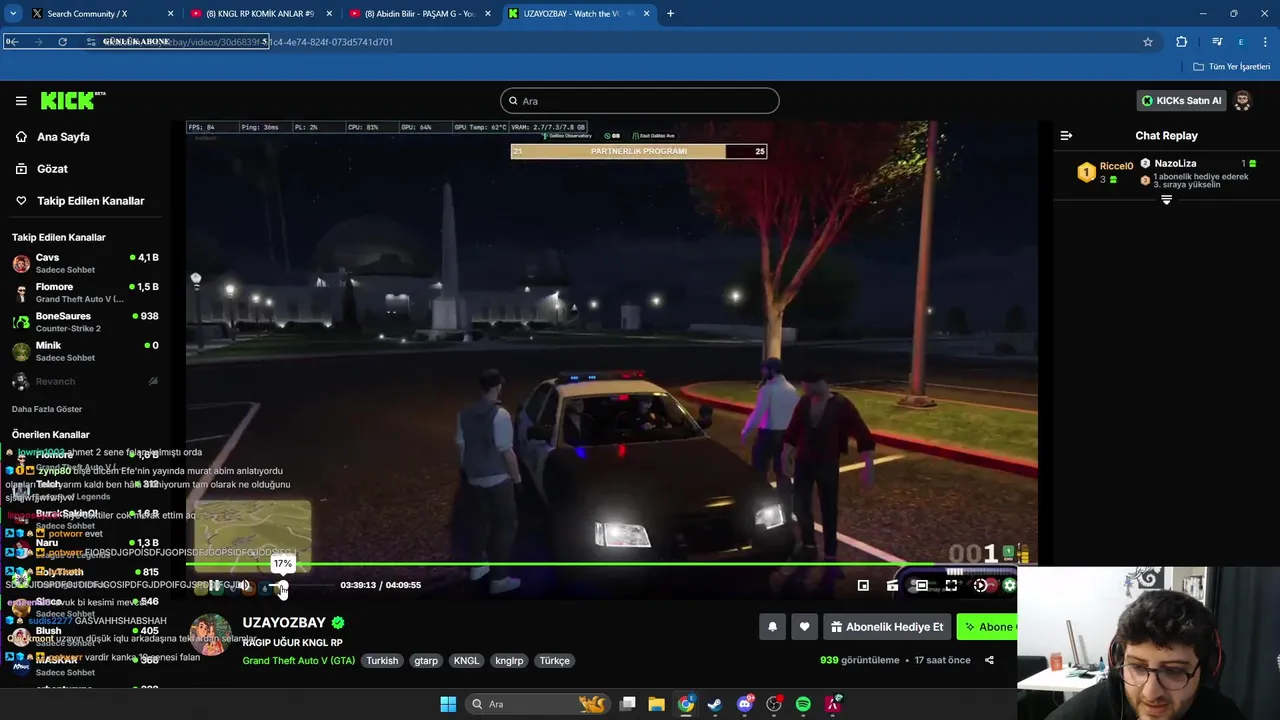1280x720 pixels.
Task: Open a new browser tab
Action: [x=670, y=14]
